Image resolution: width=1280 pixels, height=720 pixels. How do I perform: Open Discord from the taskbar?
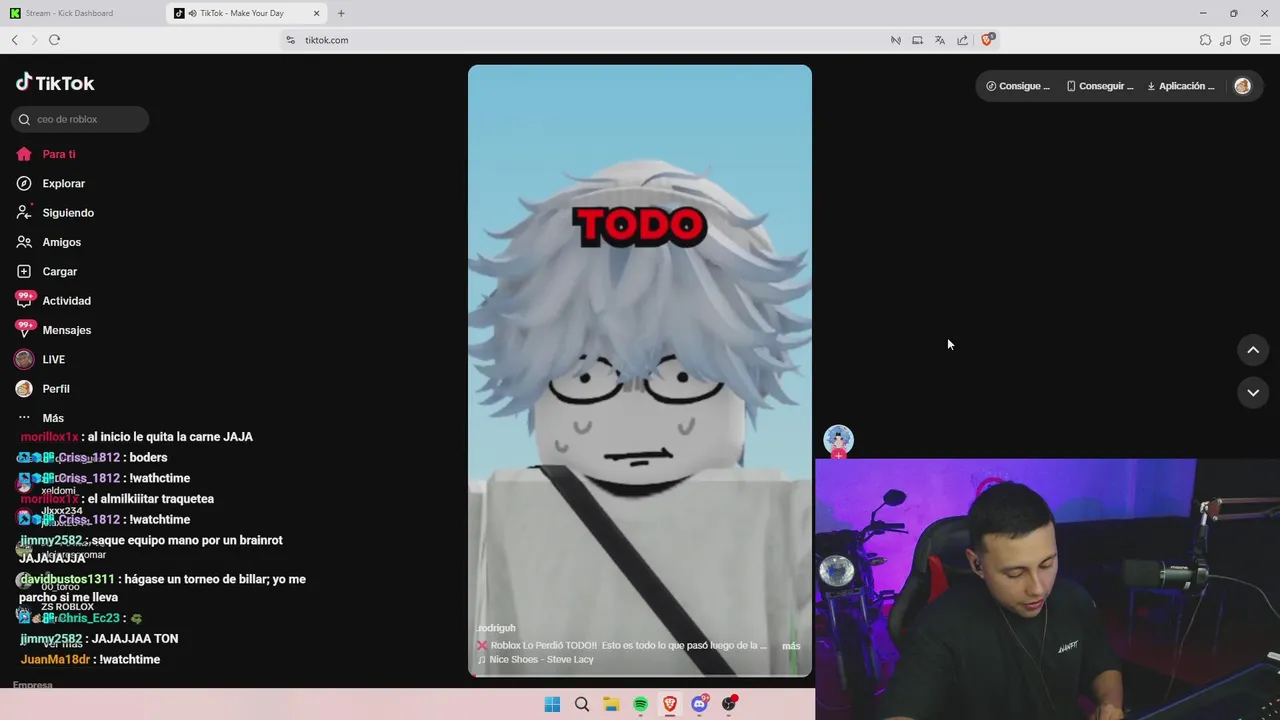coord(700,704)
